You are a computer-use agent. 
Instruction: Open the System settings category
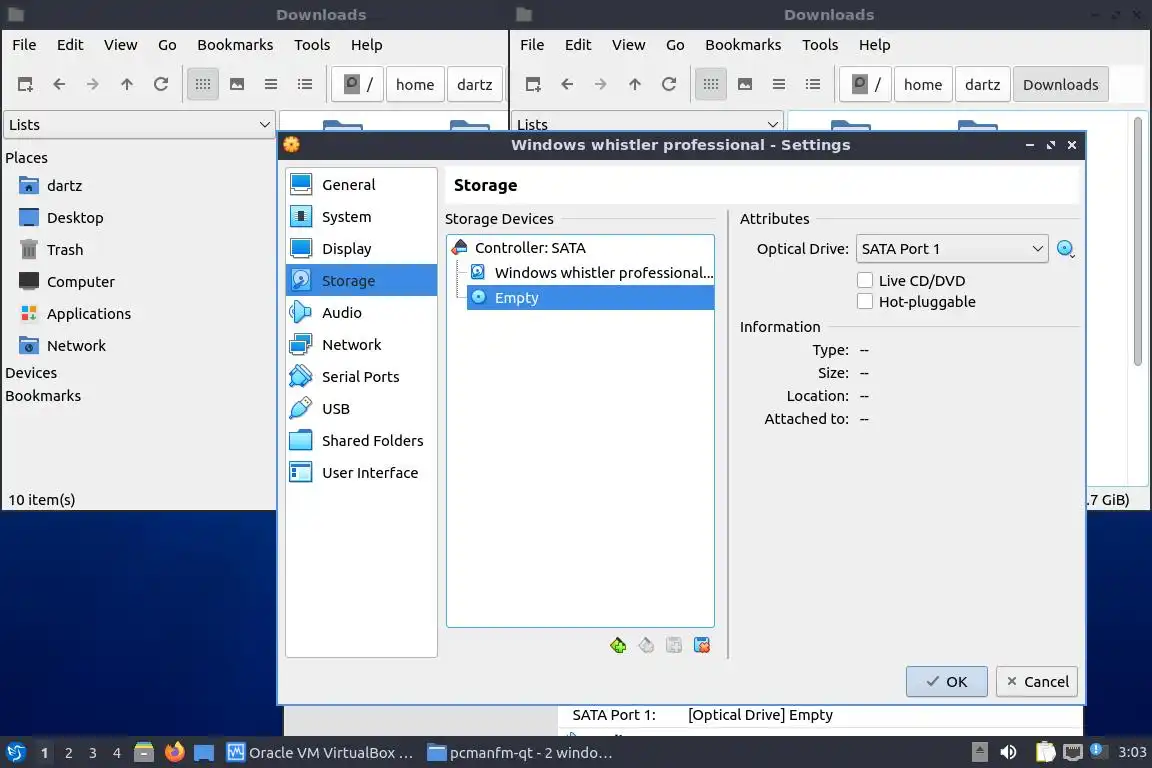(x=361, y=217)
